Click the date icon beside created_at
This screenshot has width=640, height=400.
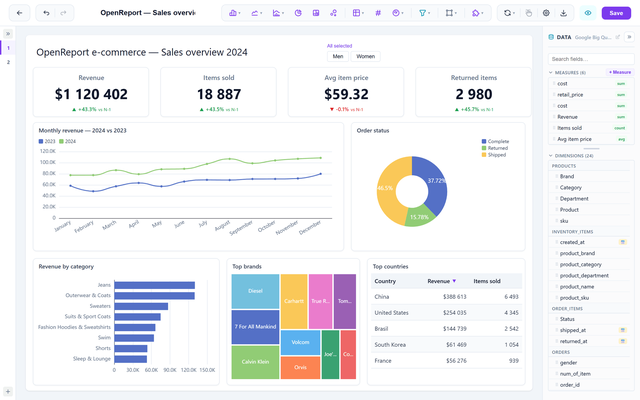(622, 242)
